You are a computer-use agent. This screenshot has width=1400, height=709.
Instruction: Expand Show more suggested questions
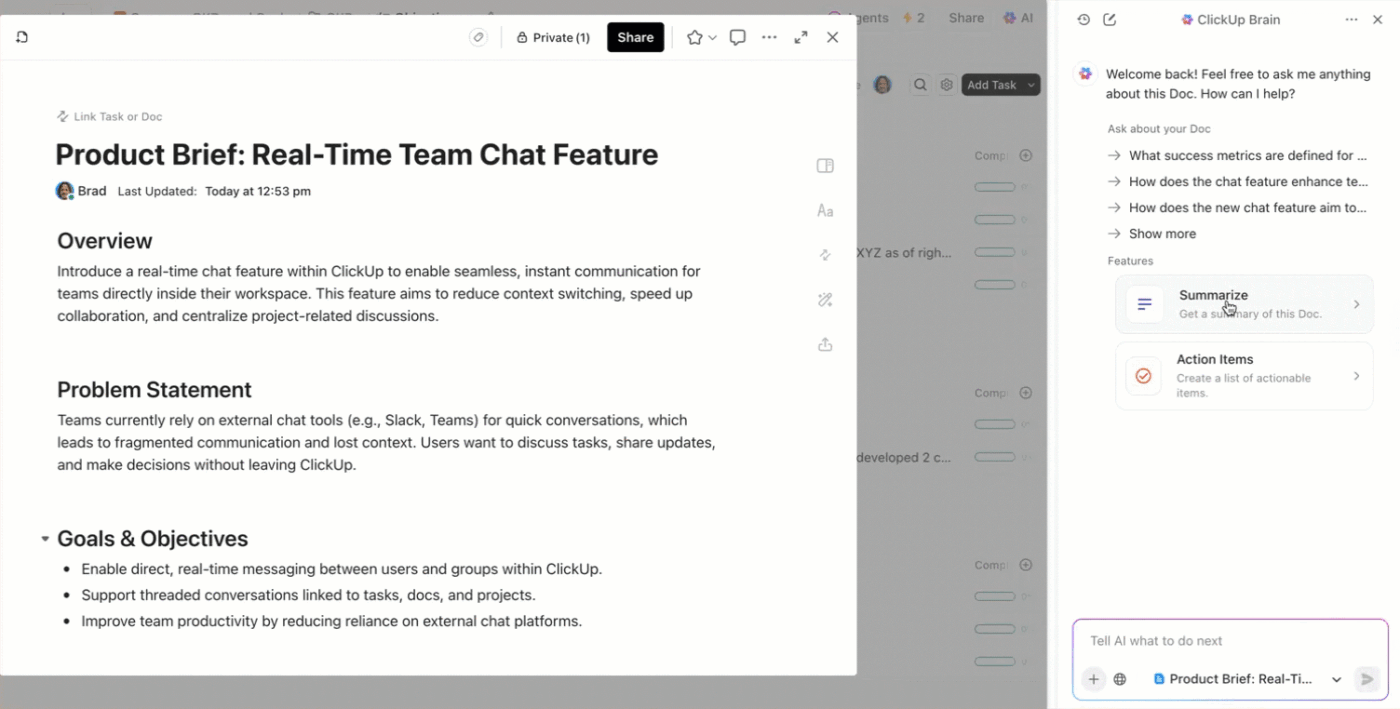[x=1161, y=233]
